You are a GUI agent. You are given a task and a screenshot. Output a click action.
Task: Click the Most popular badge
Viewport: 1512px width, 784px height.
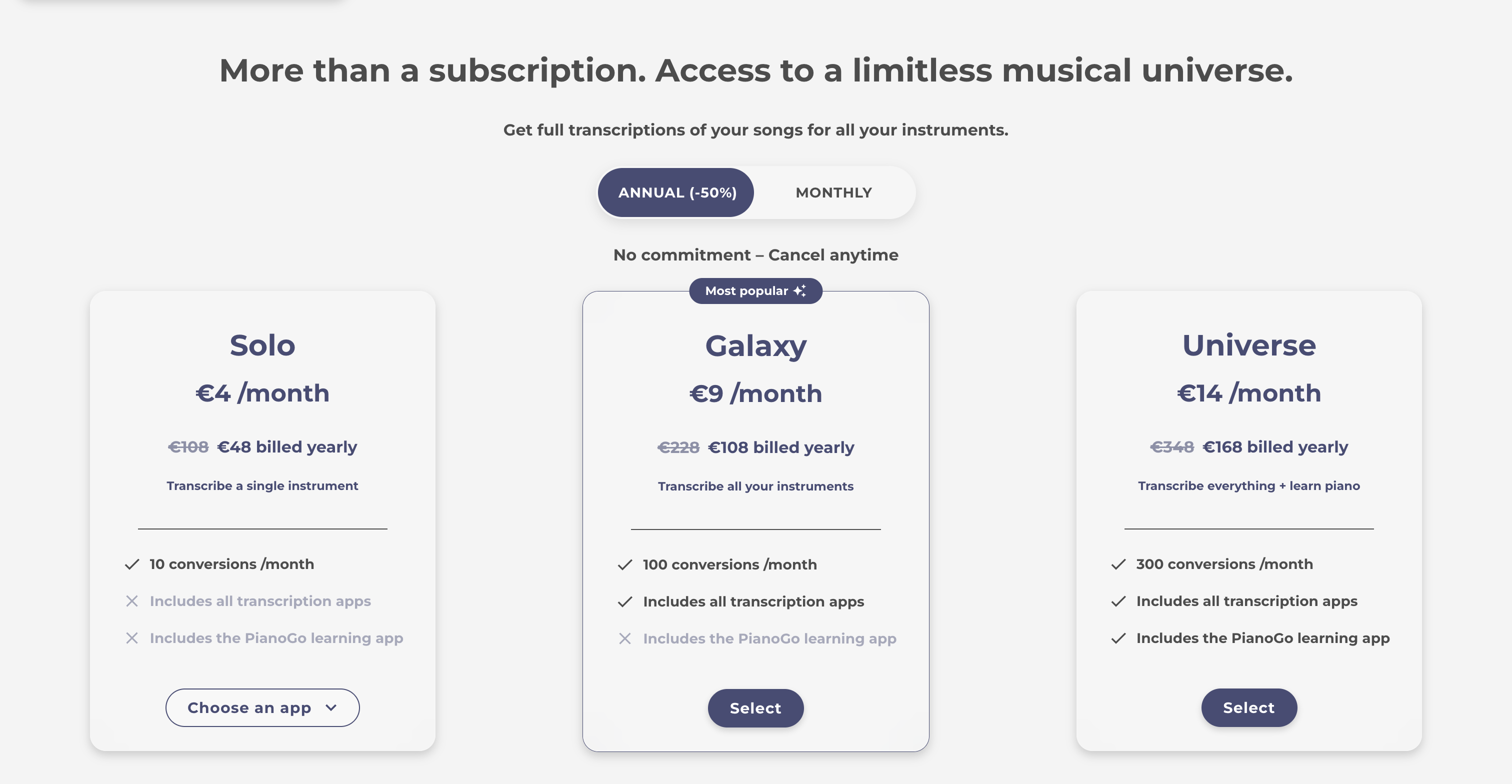(746, 291)
